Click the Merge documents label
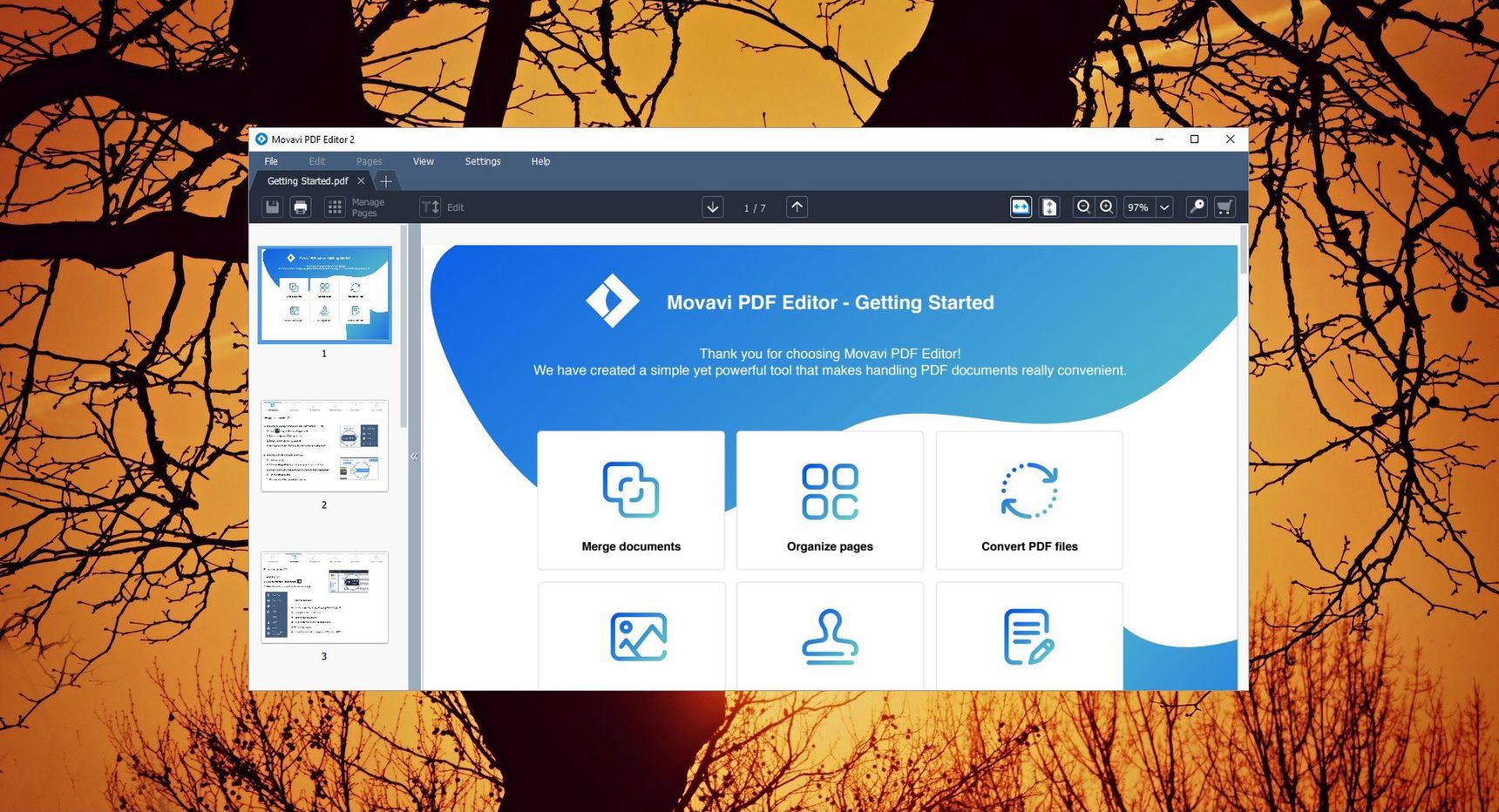This screenshot has width=1499, height=812. point(631,546)
